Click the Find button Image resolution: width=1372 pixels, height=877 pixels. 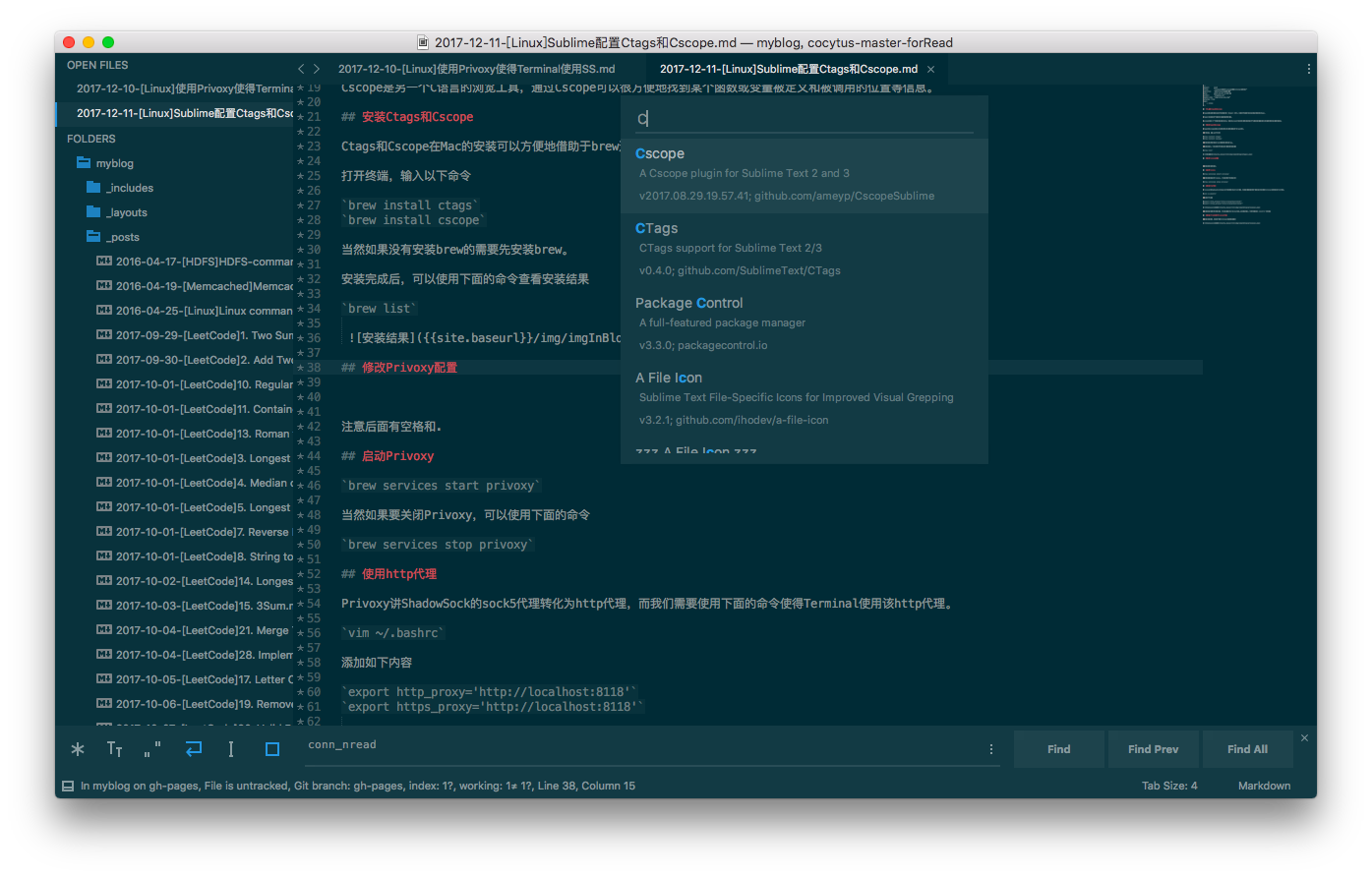coord(1058,749)
